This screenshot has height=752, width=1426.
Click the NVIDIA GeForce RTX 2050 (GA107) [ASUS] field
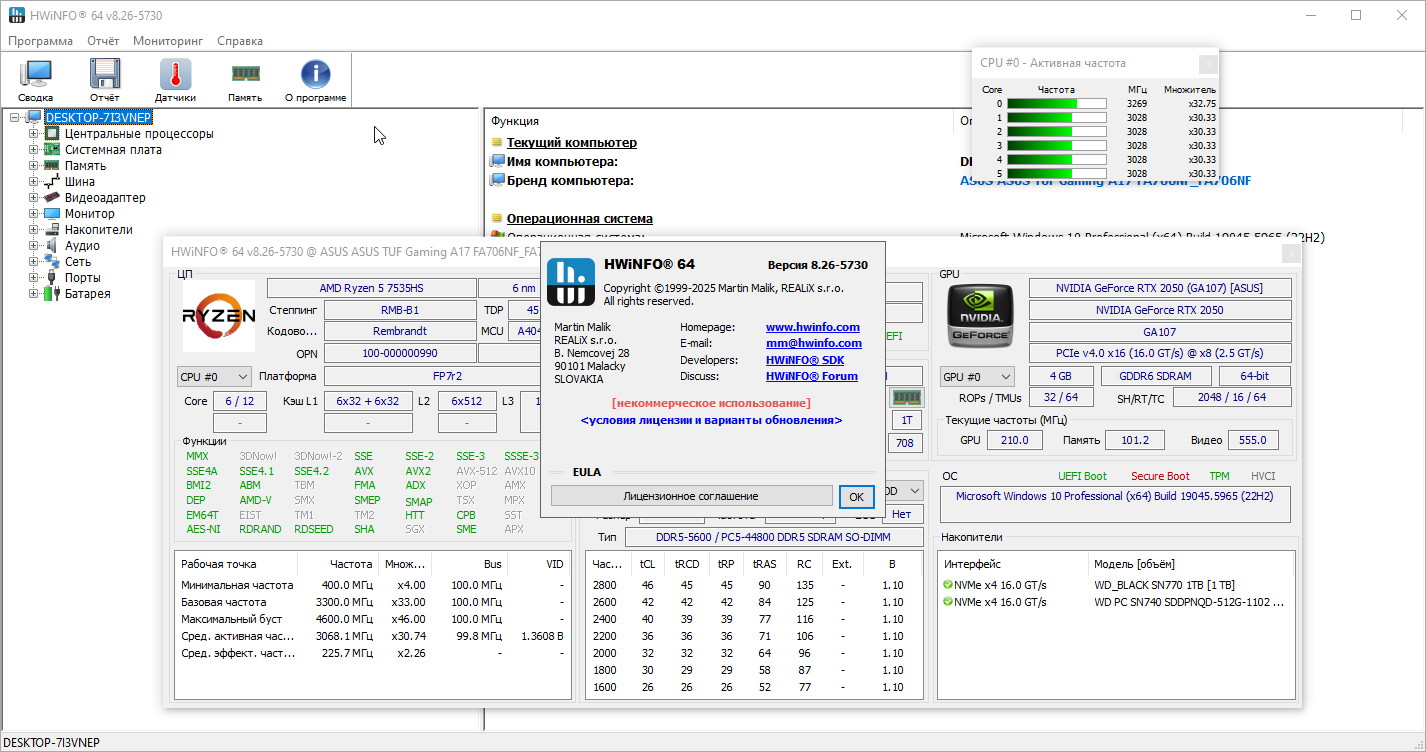click(1160, 288)
